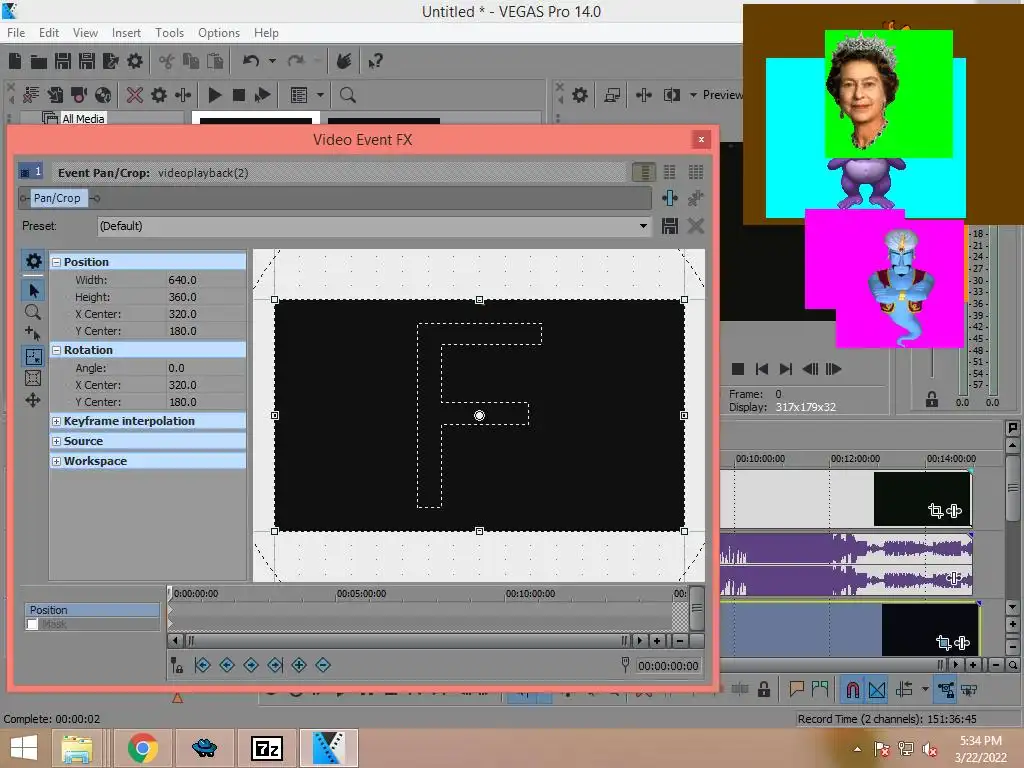Image resolution: width=1024 pixels, height=768 pixels.
Task: Open Video Preview project properties gear
Action: click(580, 95)
